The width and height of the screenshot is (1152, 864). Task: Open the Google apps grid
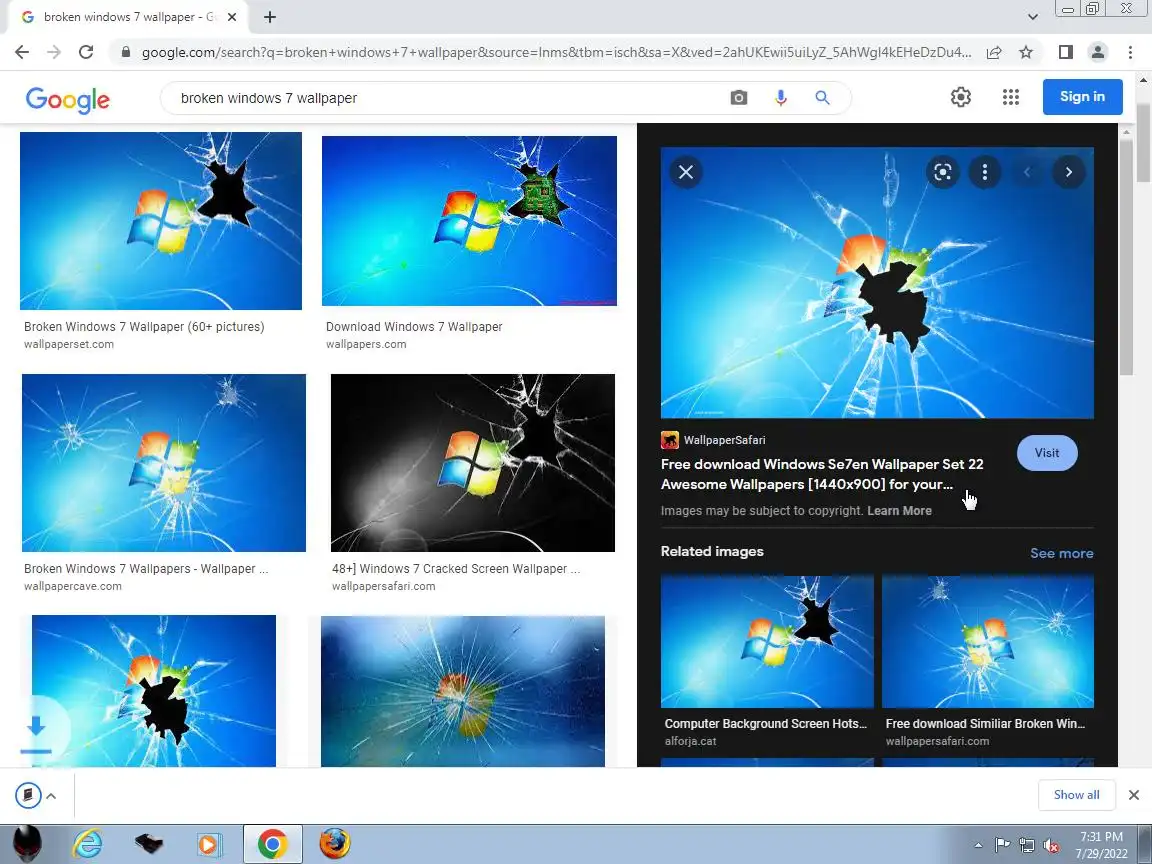[x=1011, y=97]
